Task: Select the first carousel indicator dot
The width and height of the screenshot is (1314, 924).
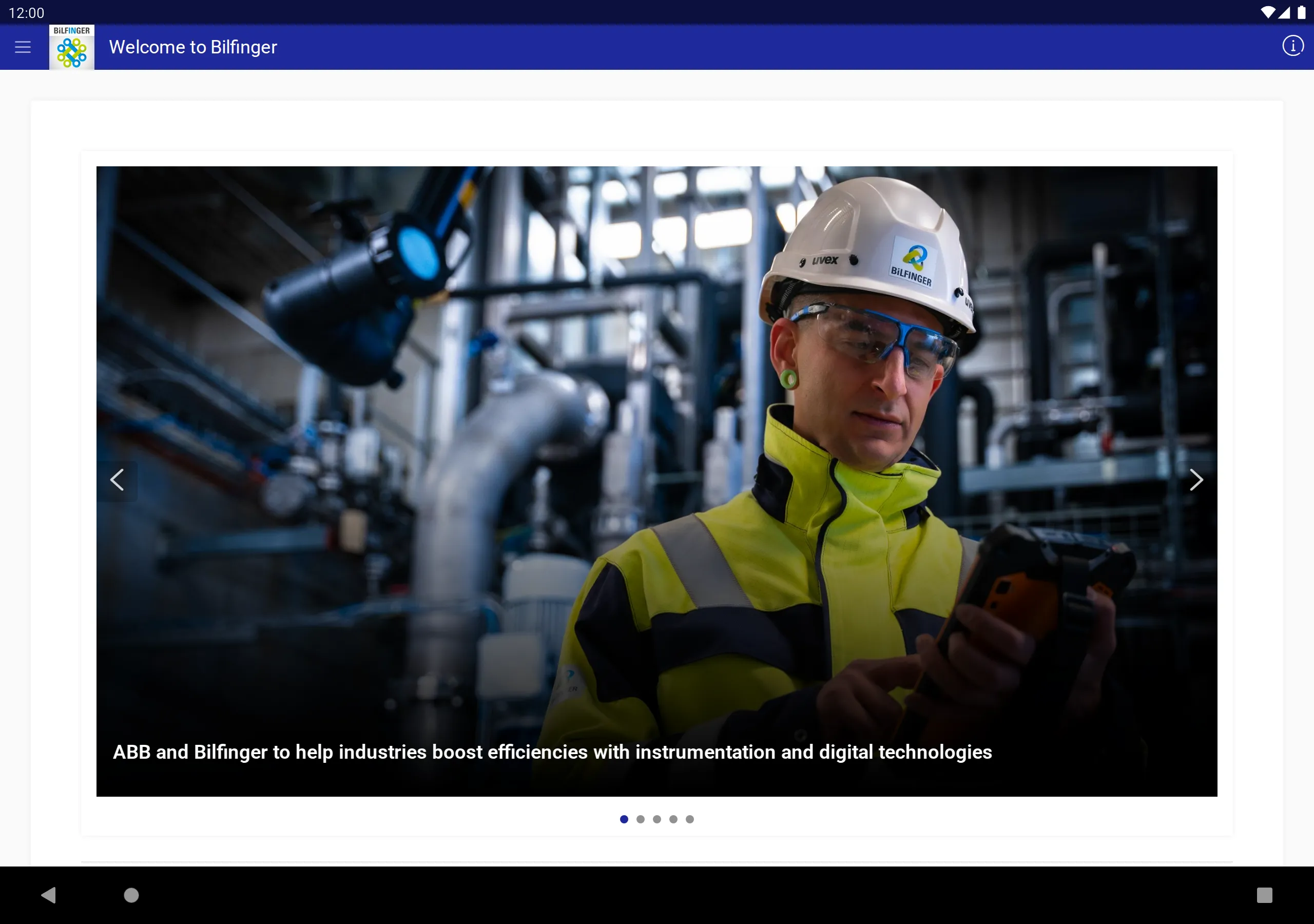Action: 624,819
